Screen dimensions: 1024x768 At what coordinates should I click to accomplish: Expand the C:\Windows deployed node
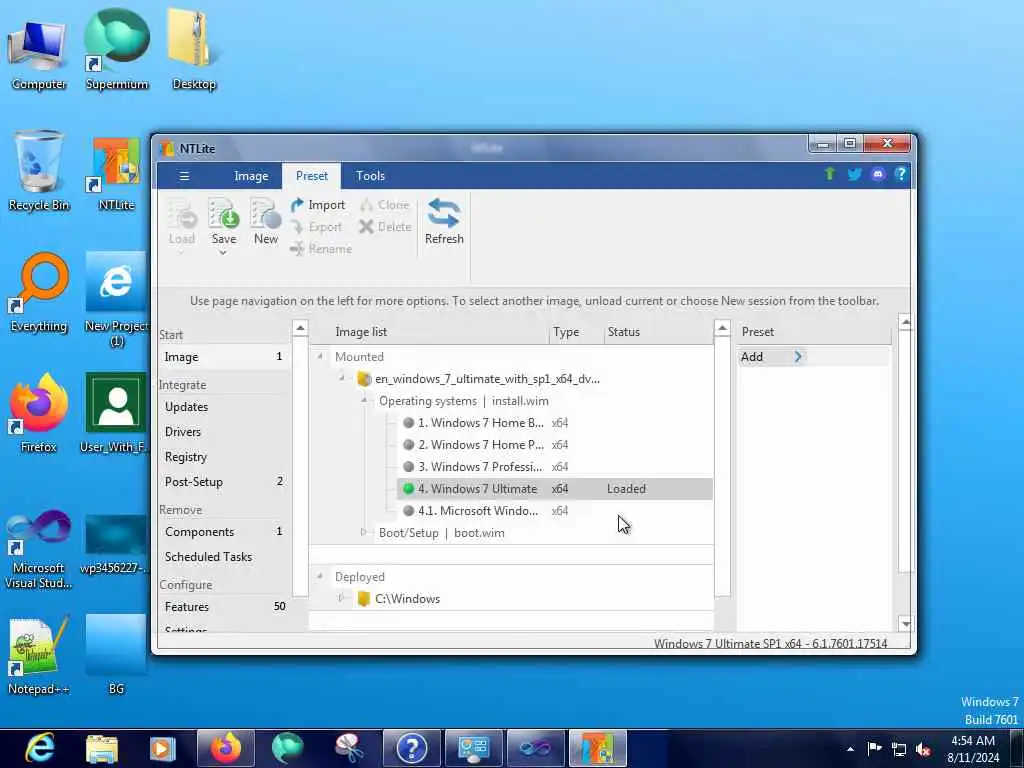[x=342, y=598]
